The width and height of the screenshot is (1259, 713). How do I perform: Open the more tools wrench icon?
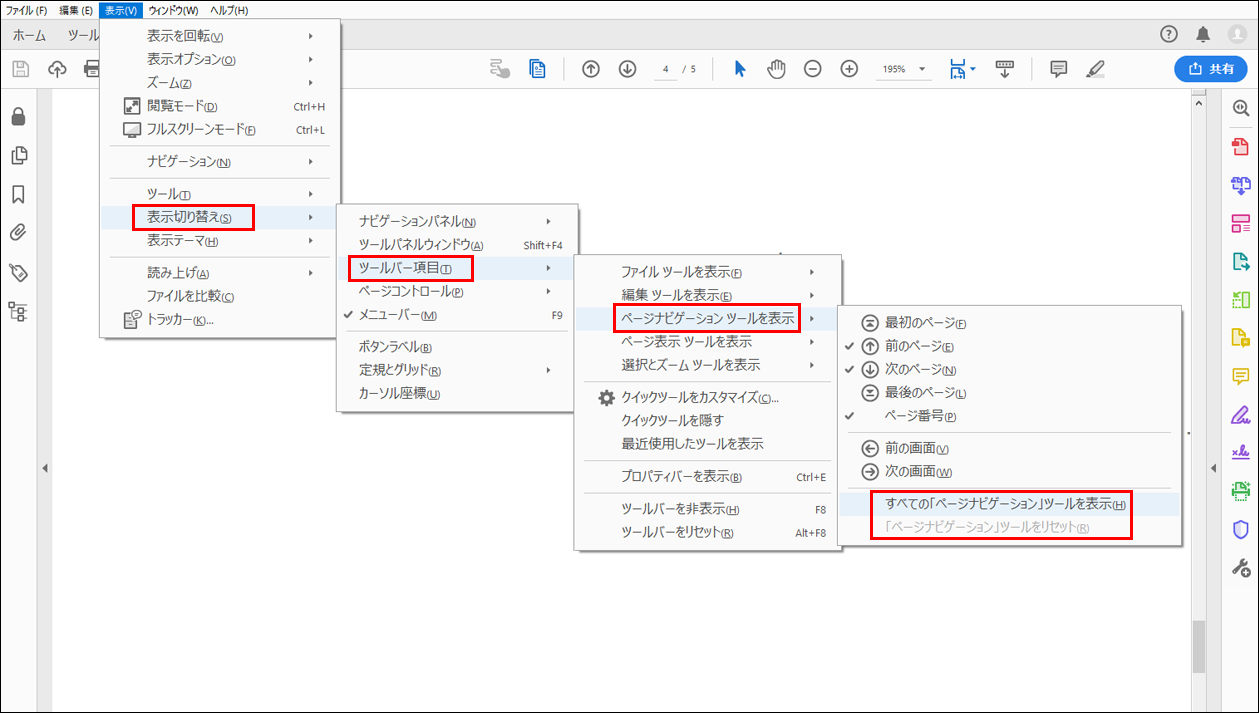coord(1241,568)
